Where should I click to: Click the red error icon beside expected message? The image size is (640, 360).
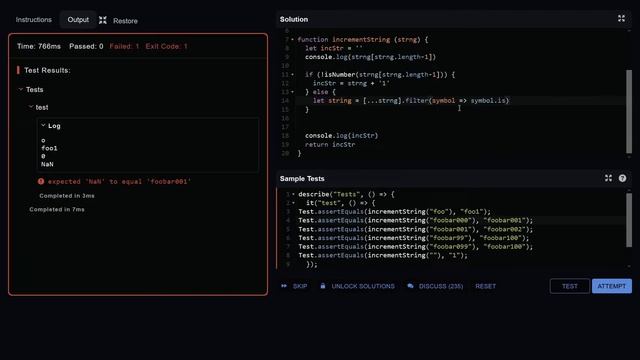pyautogui.click(x=41, y=181)
